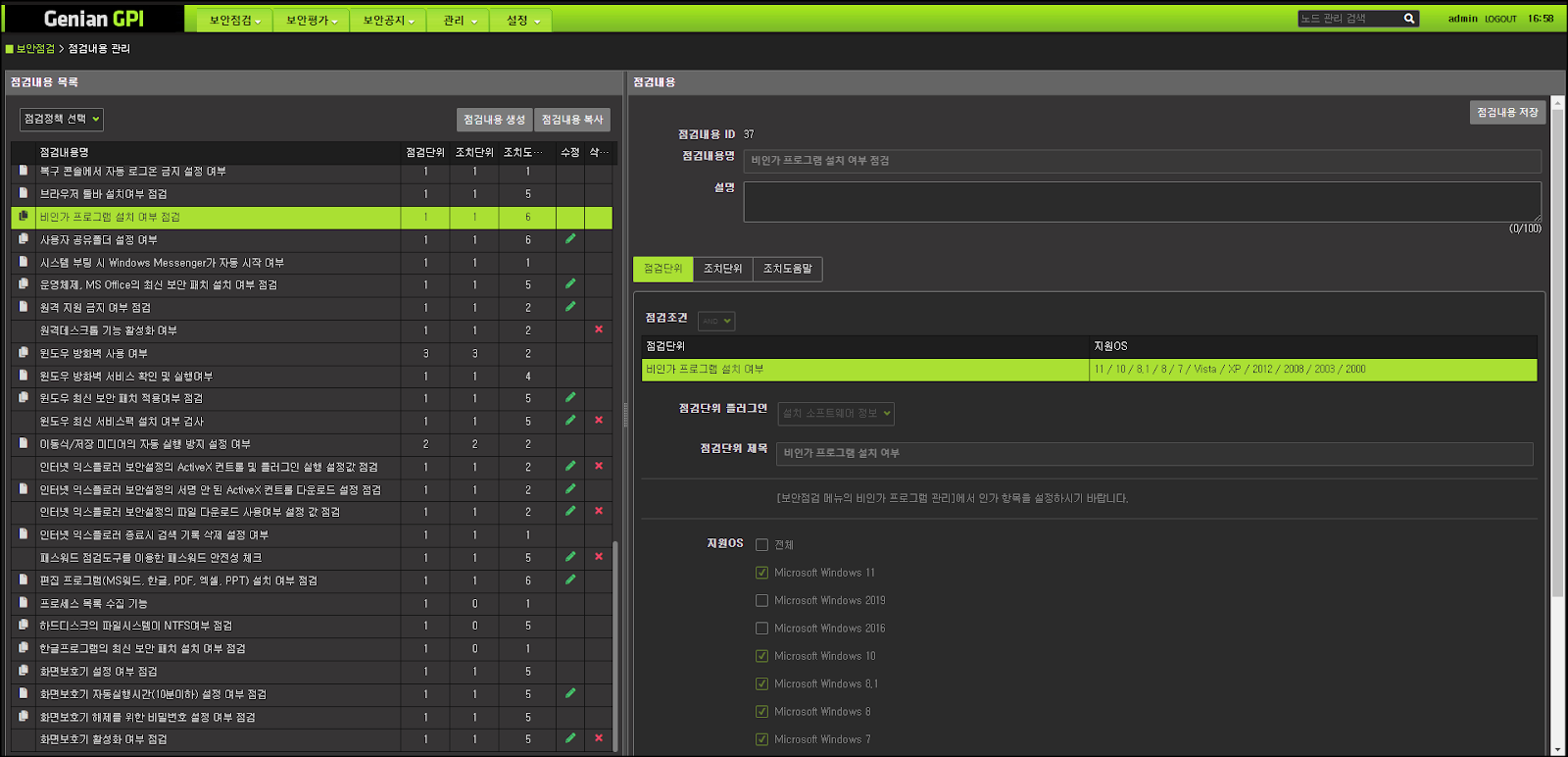Delete the 화면보호기 활성화 여부 점검 entry
This screenshot has height=757, width=1568.
coord(599,738)
